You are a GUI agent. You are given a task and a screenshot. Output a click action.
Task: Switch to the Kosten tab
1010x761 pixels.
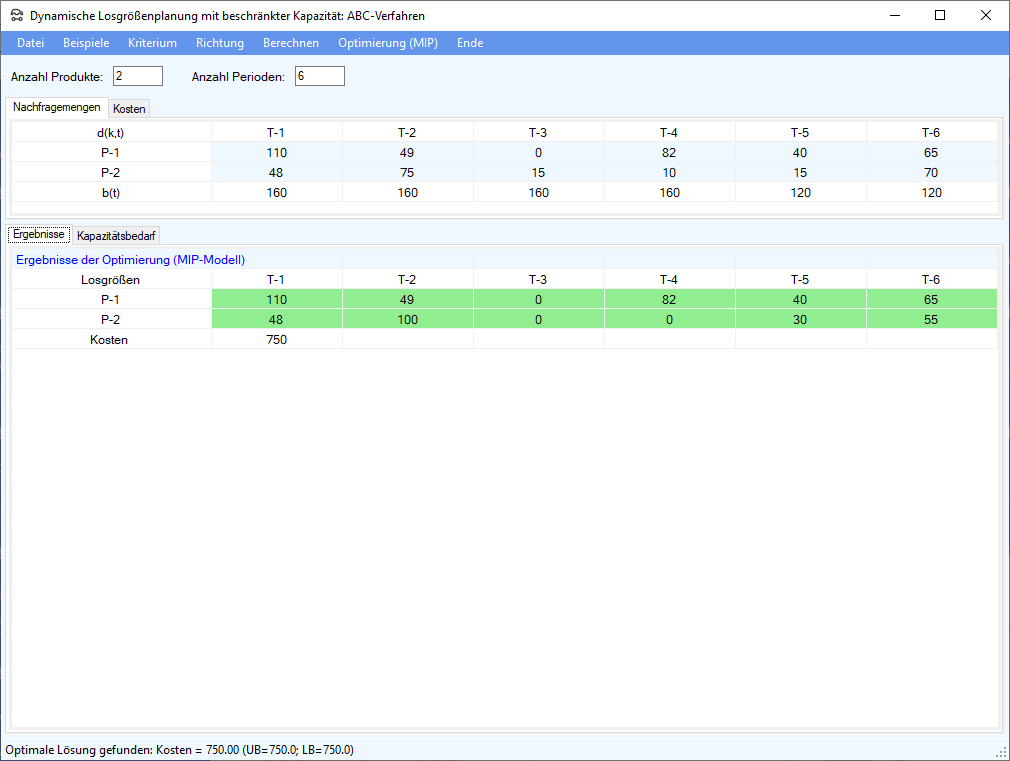tap(129, 108)
